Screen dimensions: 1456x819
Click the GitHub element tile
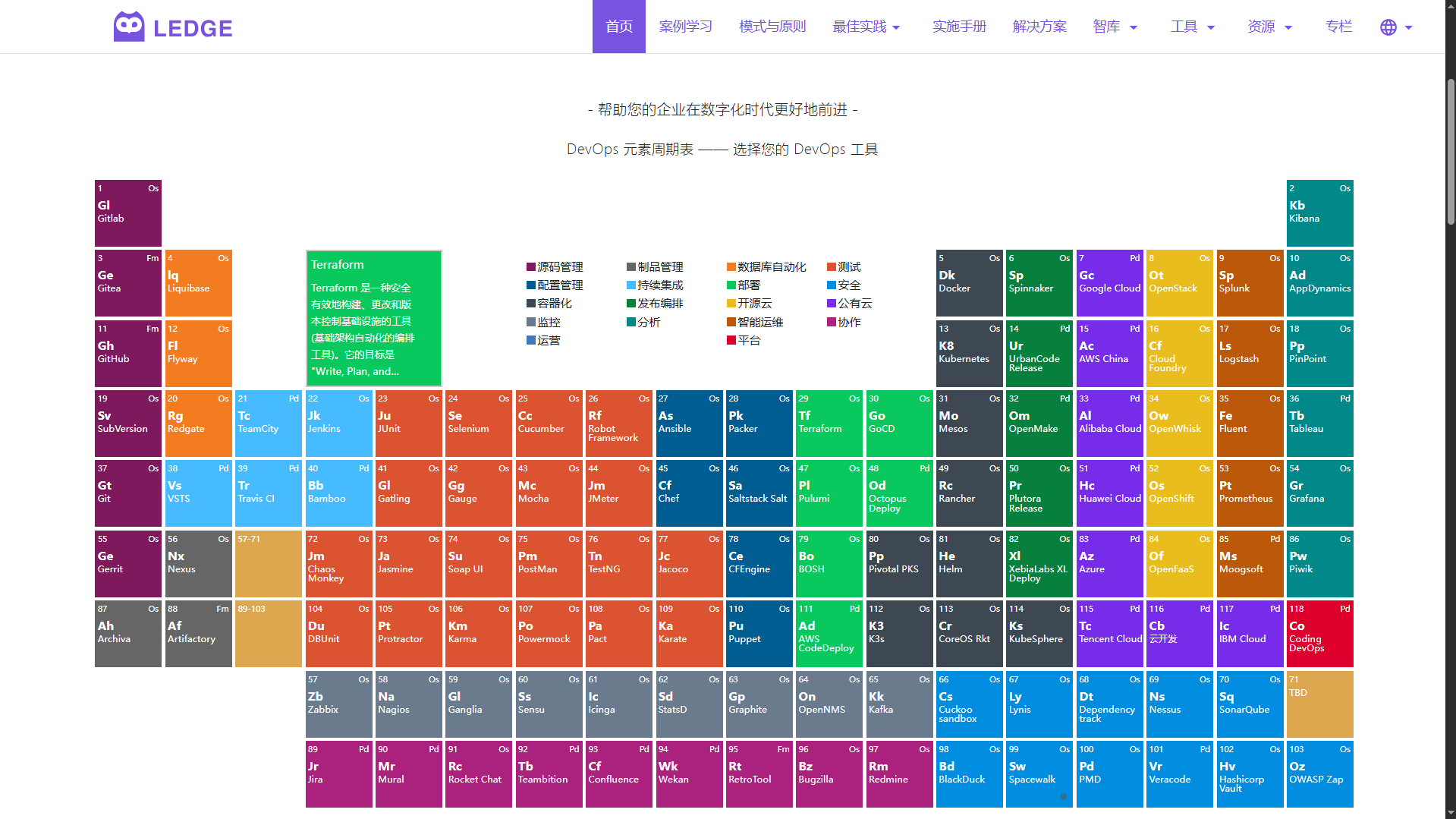[x=128, y=354]
